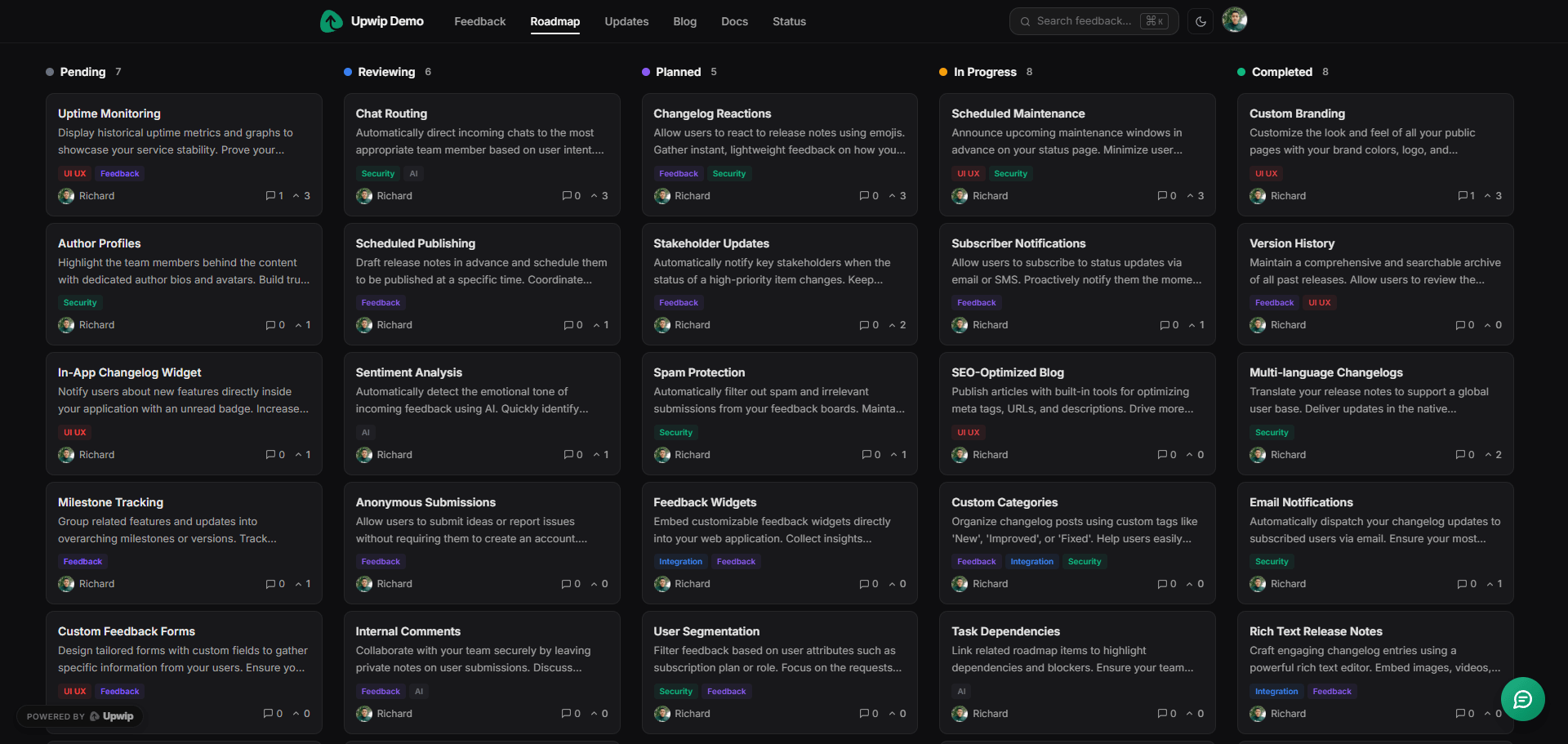Upvote the Multi-language Changelogs card
This screenshot has width=1568, height=744.
1493,455
